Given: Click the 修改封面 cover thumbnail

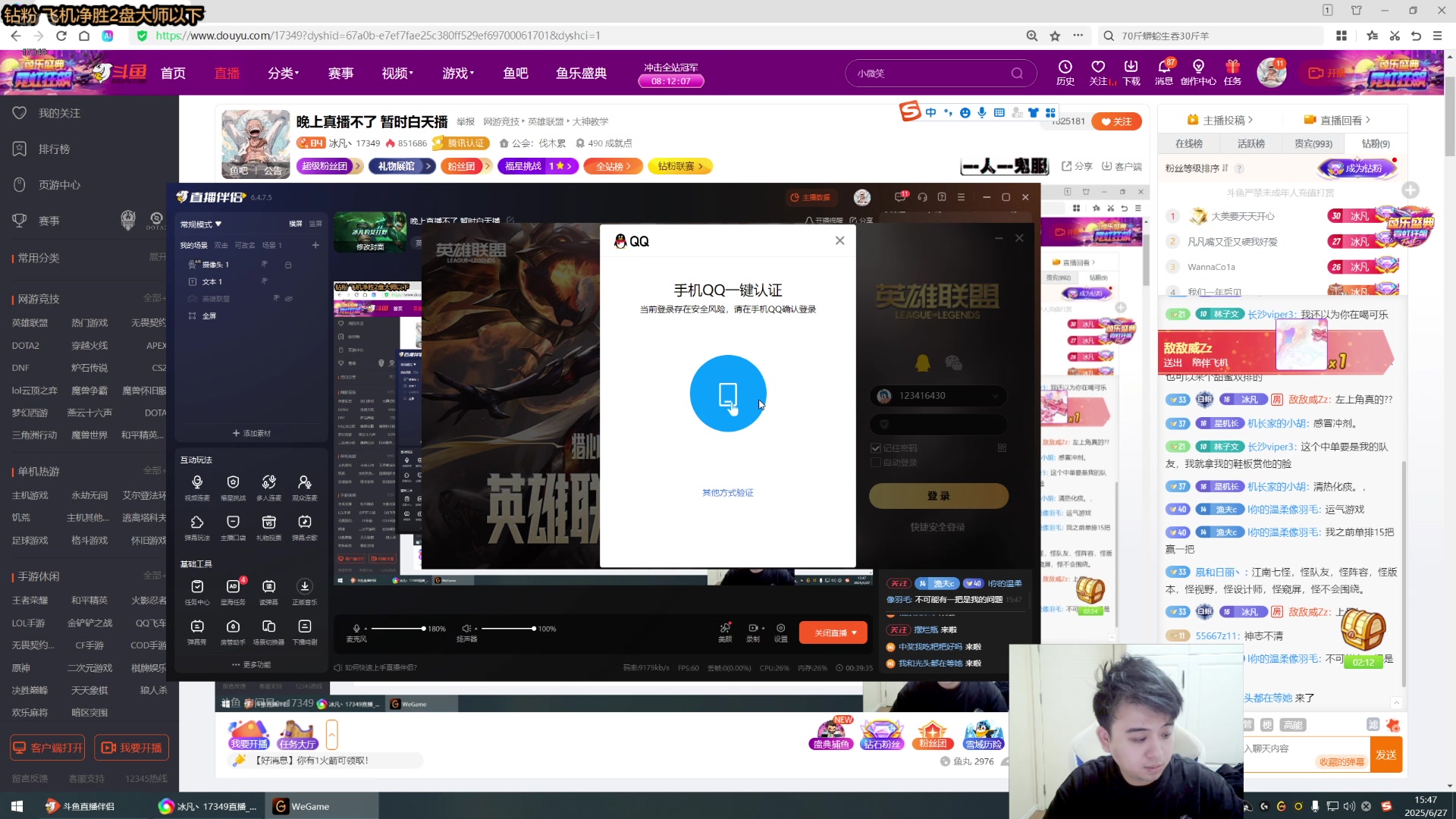Looking at the screenshot, I should click(x=370, y=234).
